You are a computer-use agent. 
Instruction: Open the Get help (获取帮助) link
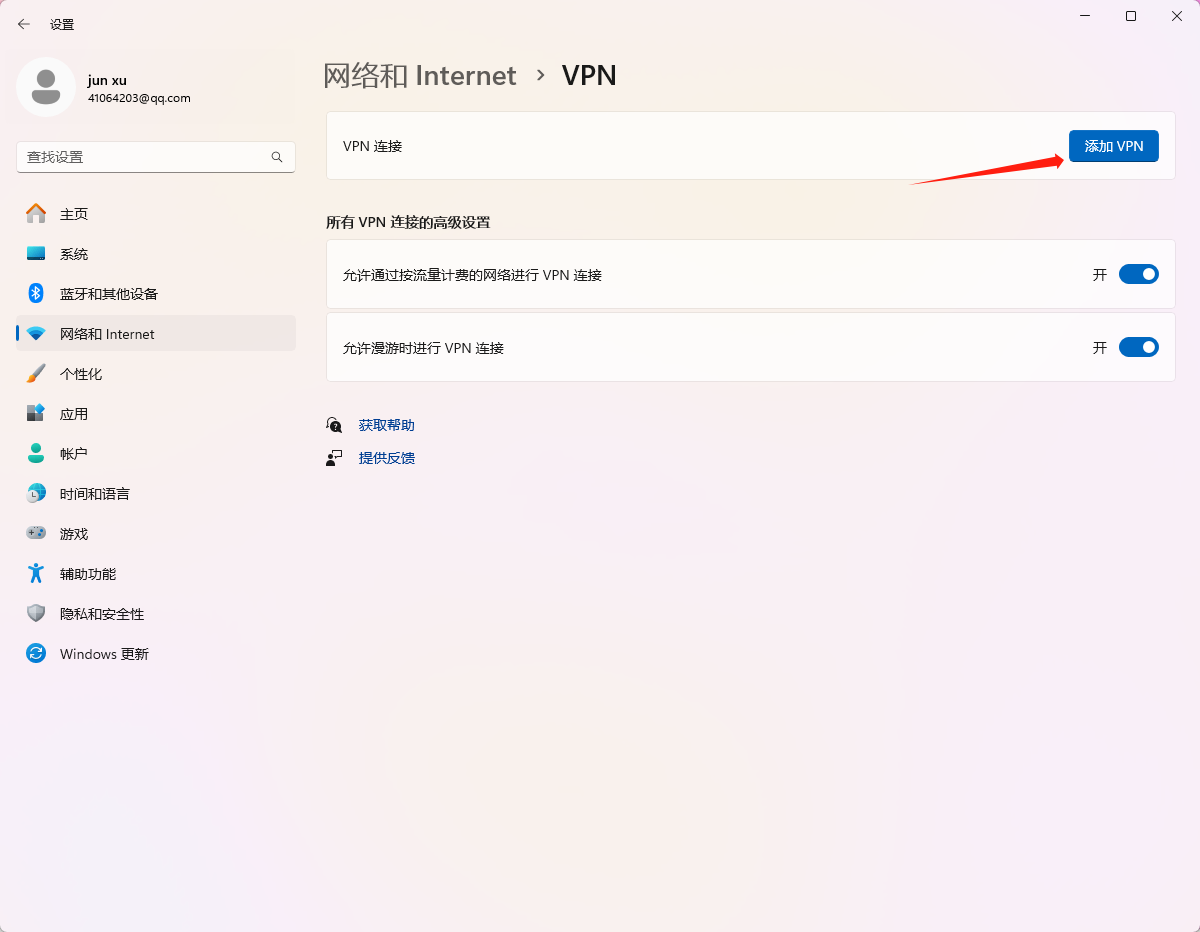386,425
